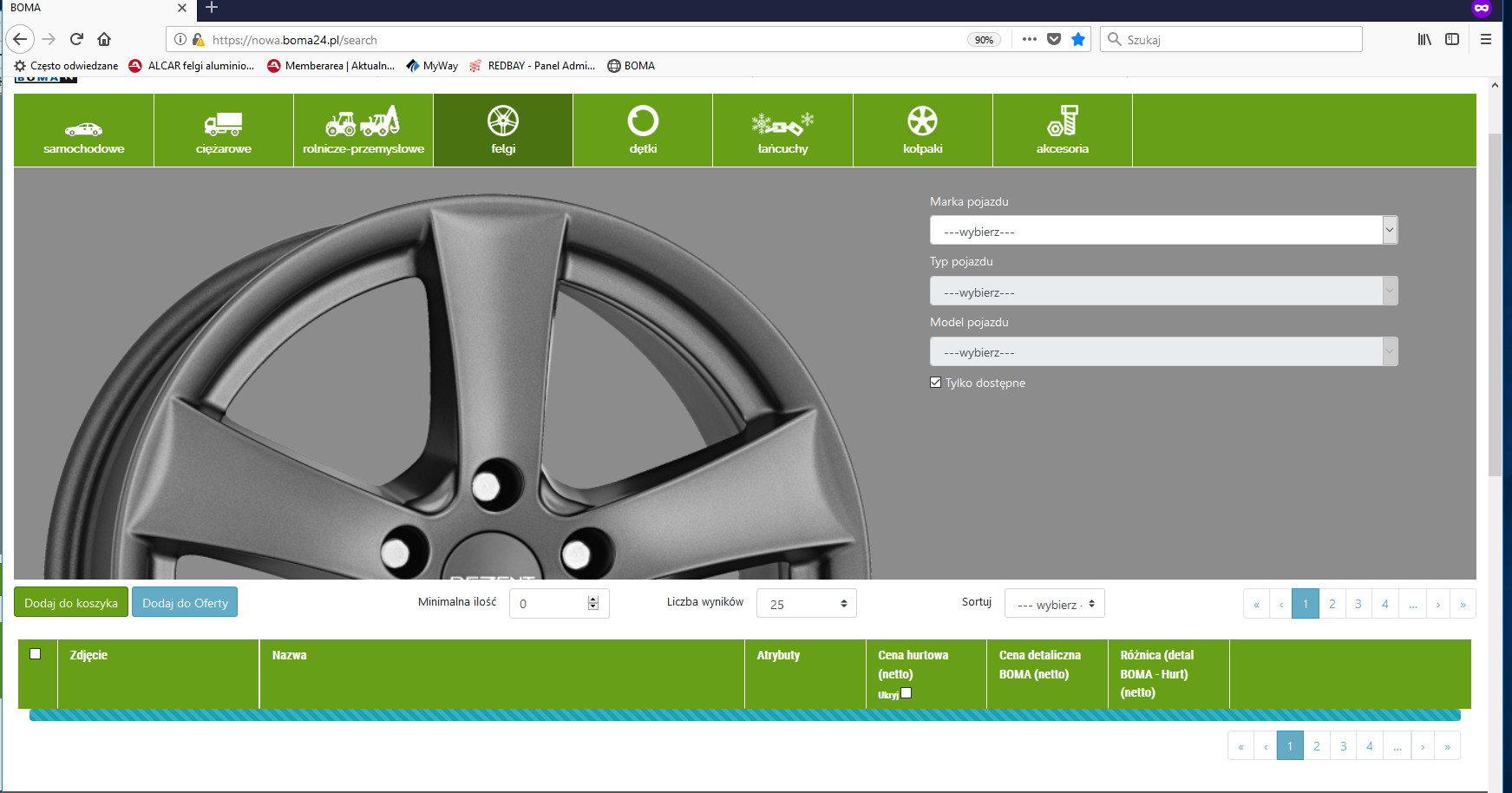
Task: Select the łańcuchy snow chains category
Action: click(782, 131)
